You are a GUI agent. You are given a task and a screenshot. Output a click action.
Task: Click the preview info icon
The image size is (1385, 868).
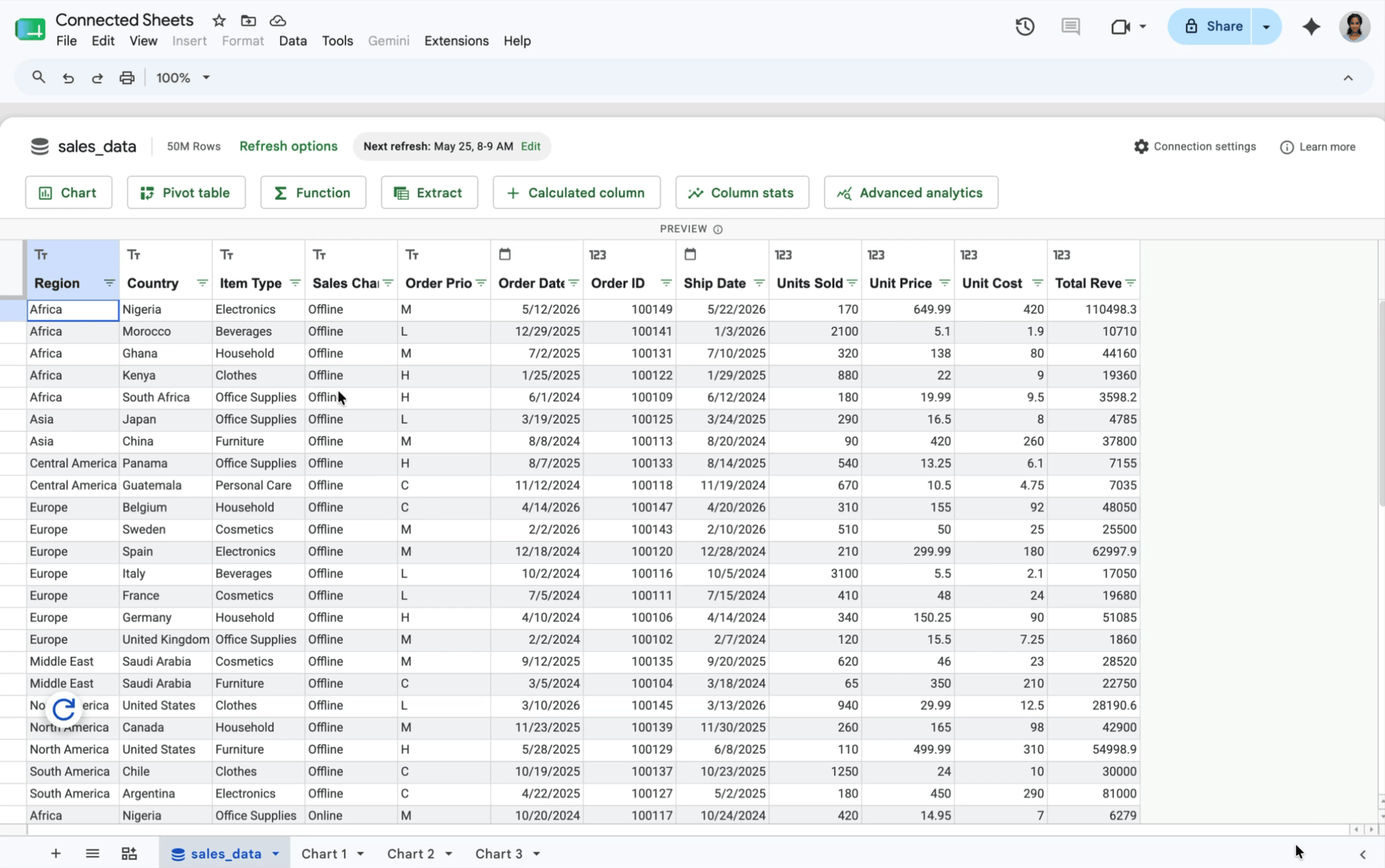718,229
